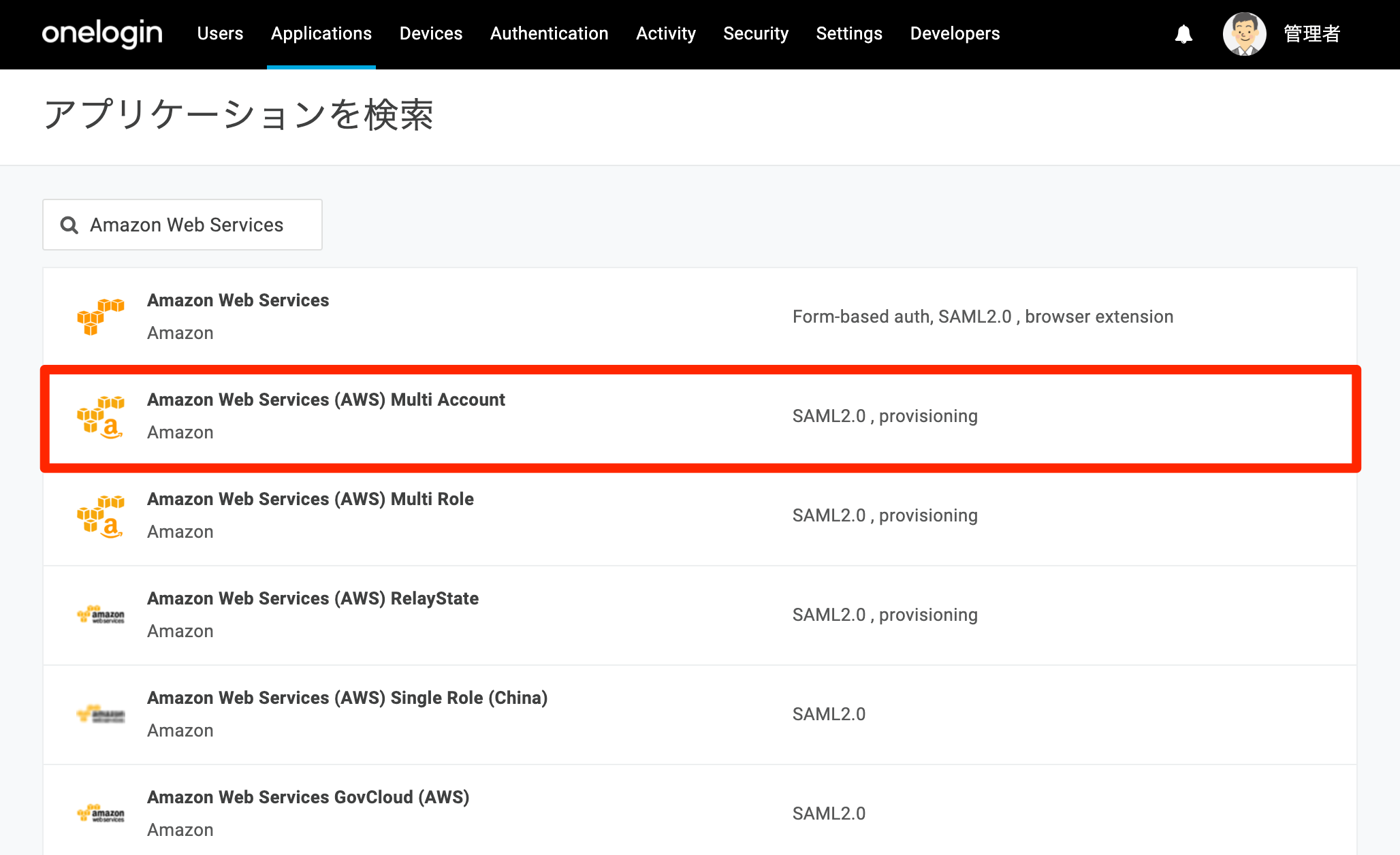This screenshot has width=1400, height=855.
Task: Open the 管理者 user menu
Action: pyautogui.click(x=1311, y=33)
